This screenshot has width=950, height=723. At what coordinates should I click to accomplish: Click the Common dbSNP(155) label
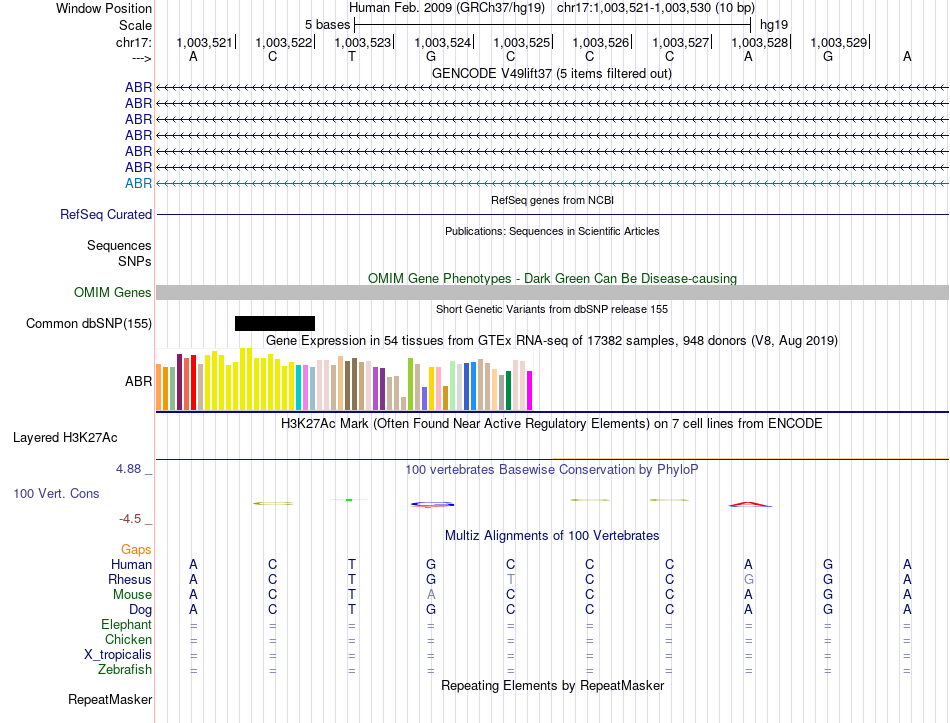89,324
